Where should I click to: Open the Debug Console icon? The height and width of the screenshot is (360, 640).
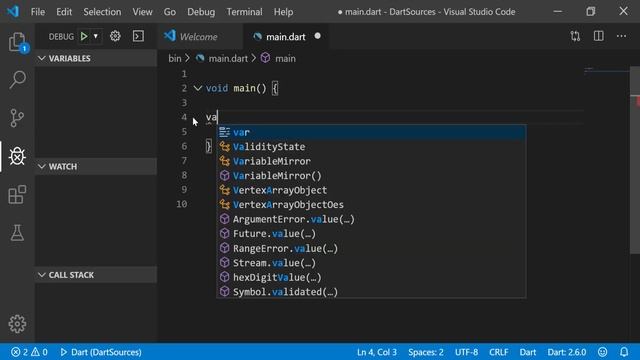[138, 36]
